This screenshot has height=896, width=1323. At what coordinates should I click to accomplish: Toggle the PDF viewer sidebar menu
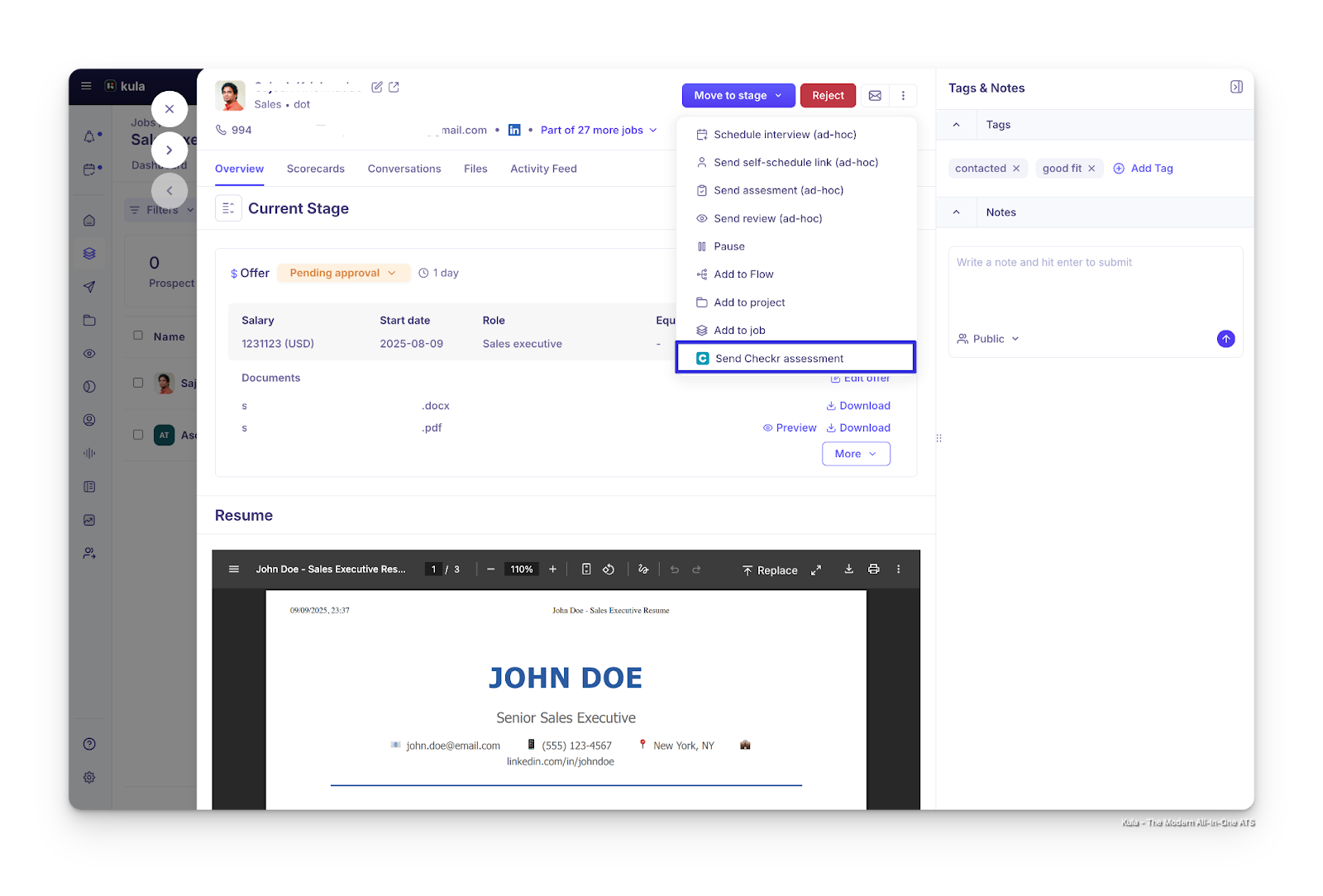[234, 570]
